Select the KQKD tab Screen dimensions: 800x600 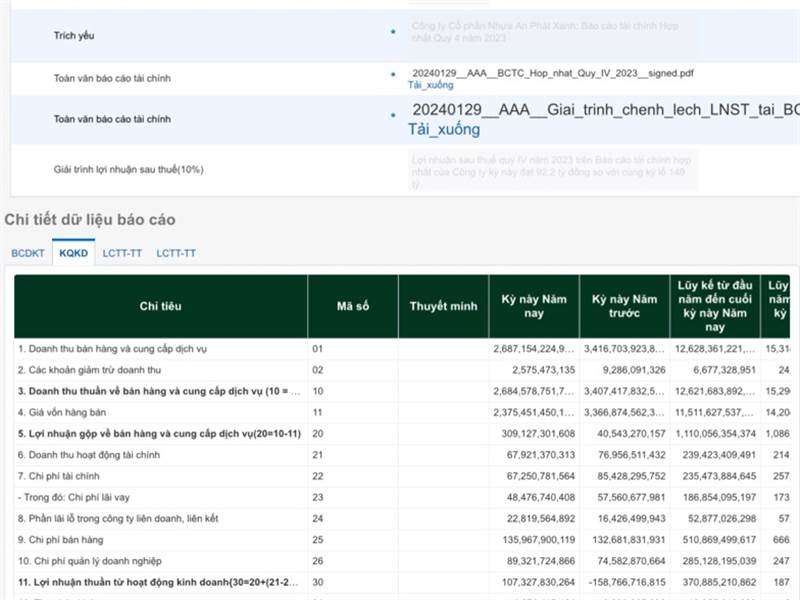tap(73, 253)
